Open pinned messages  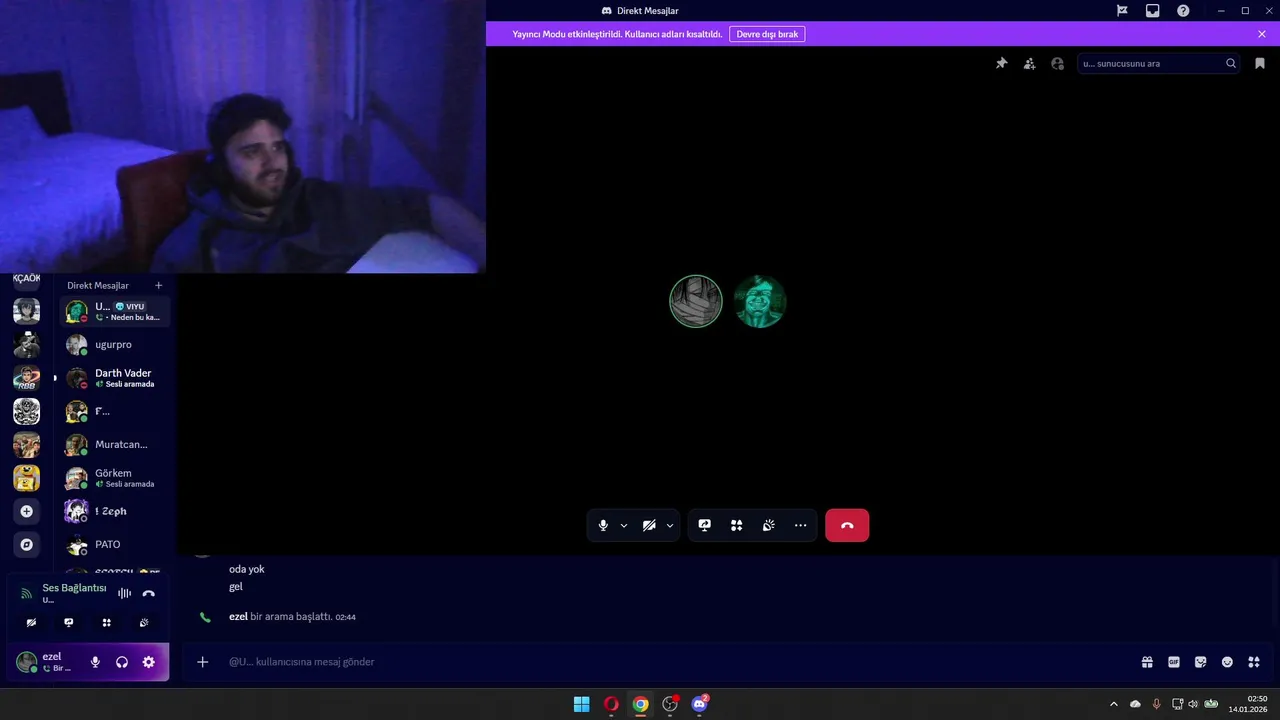click(x=1001, y=63)
